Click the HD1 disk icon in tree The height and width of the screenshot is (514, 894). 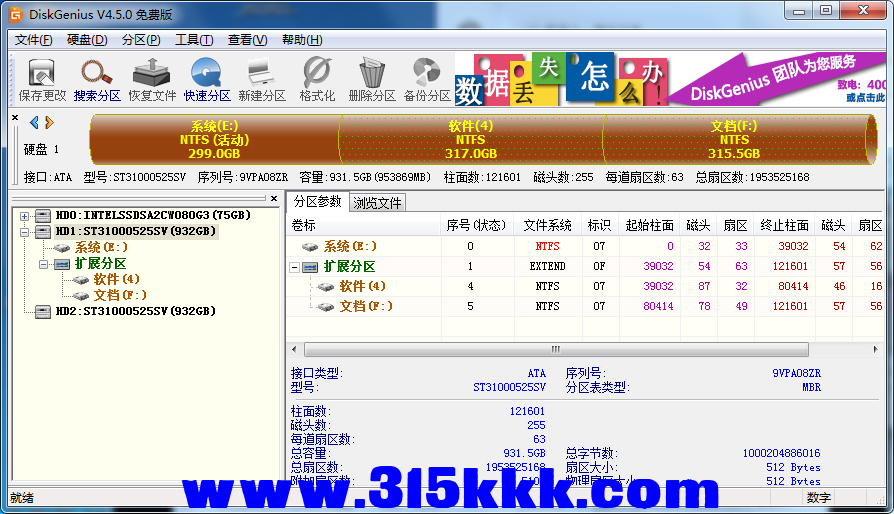(43, 231)
